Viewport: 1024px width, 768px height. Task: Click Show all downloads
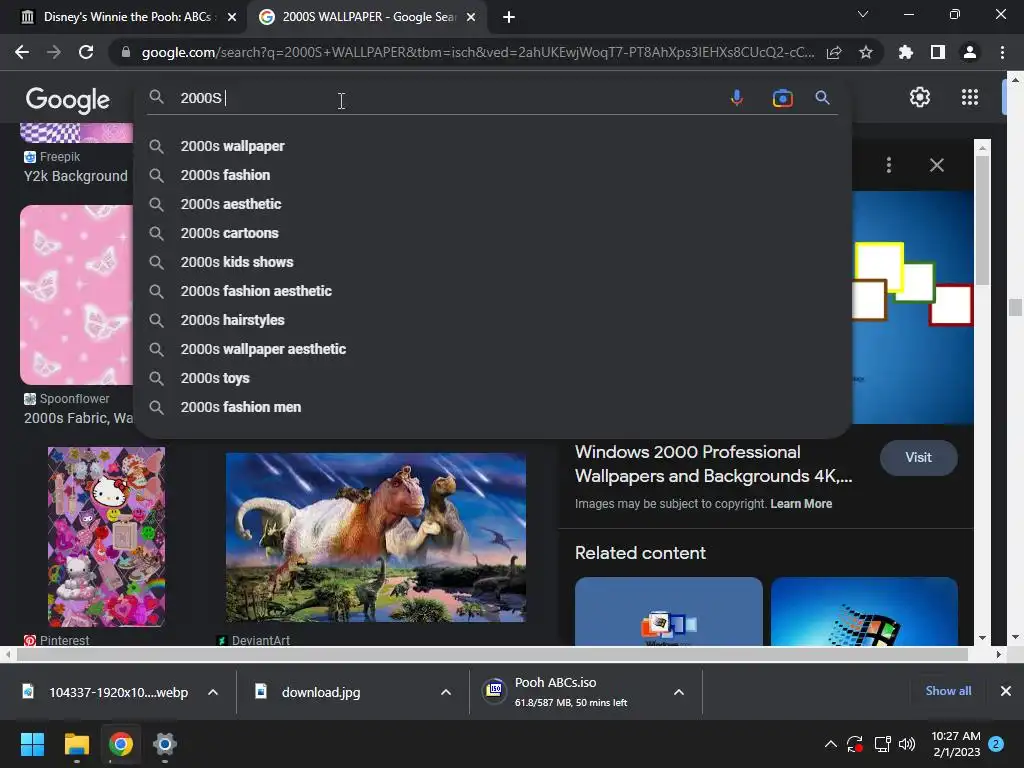tap(948, 691)
